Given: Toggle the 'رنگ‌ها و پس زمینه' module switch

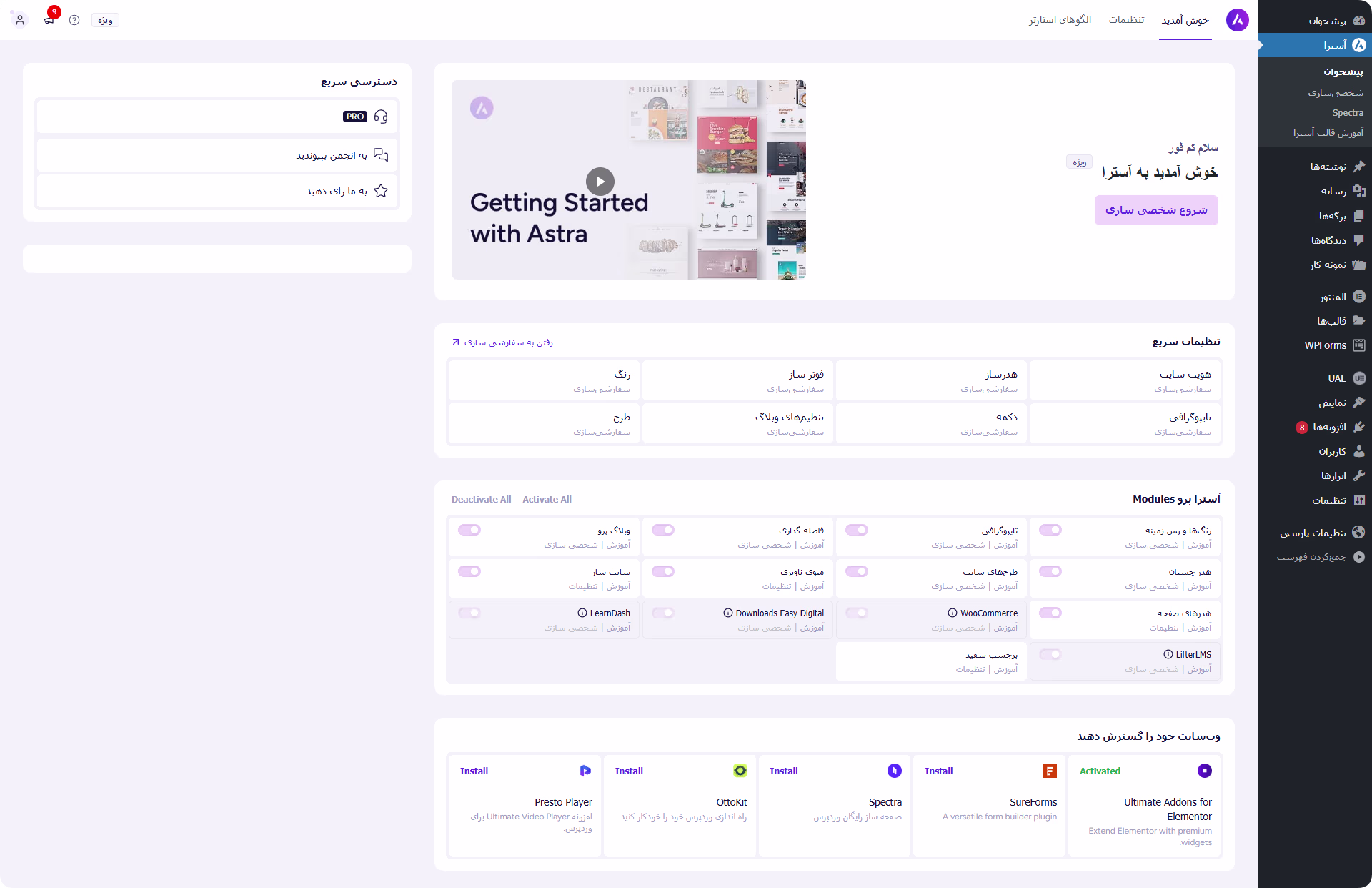Looking at the screenshot, I should [x=1050, y=530].
